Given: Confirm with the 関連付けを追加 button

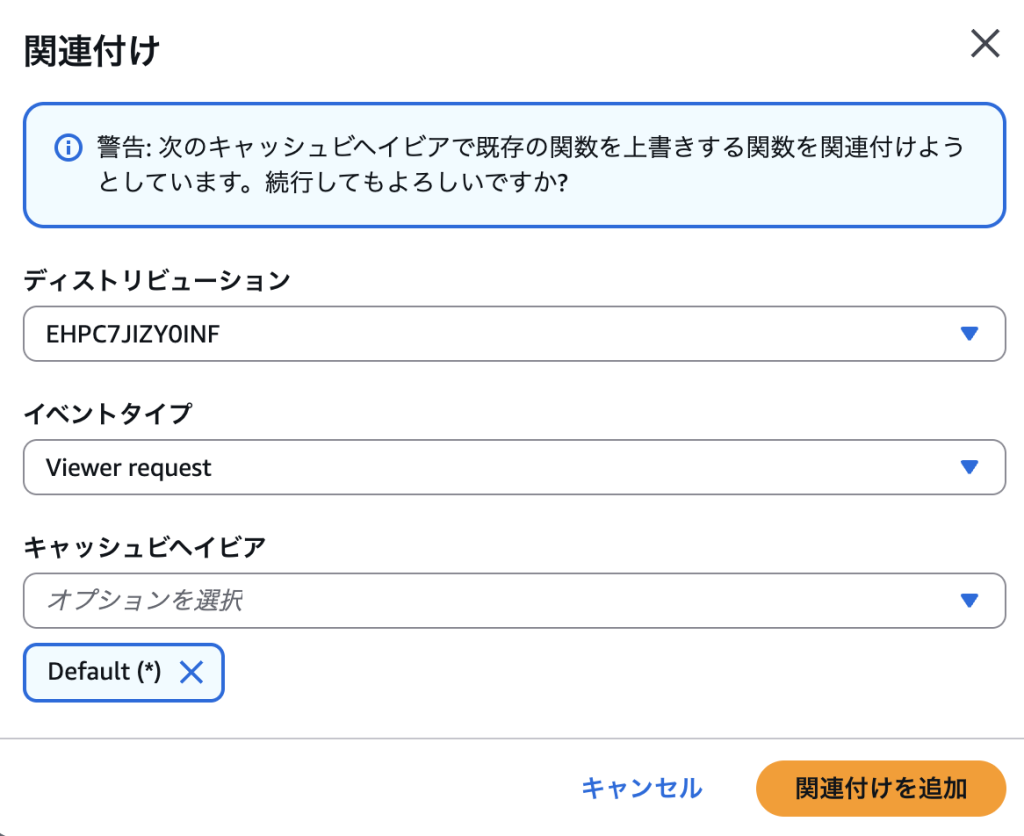Looking at the screenshot, I should tap(880, 788).
